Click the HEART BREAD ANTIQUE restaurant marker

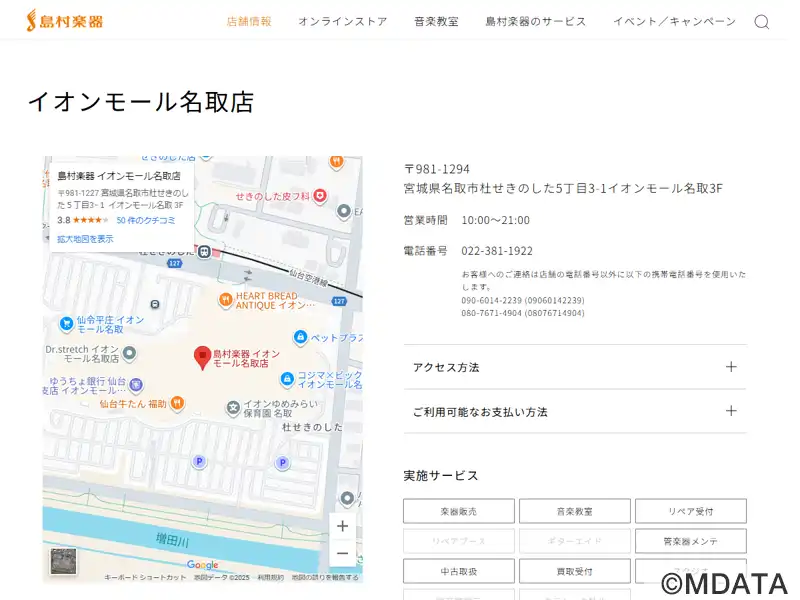point(226,299)
